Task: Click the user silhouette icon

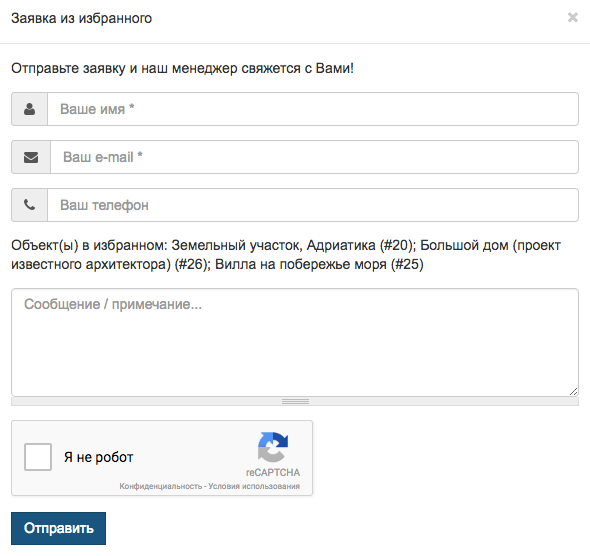Action: pos(29,109)
